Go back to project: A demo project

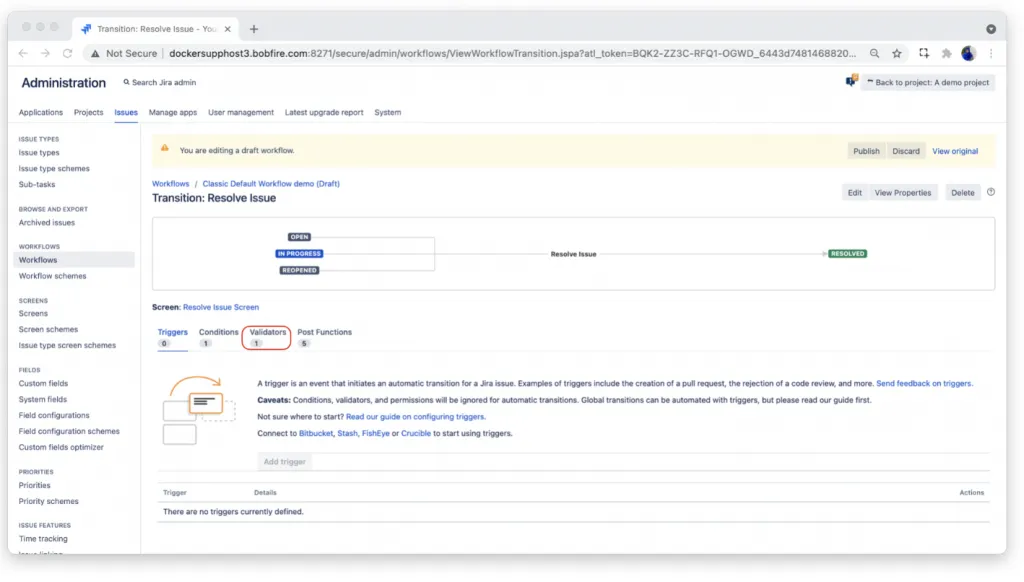point(928,82)
